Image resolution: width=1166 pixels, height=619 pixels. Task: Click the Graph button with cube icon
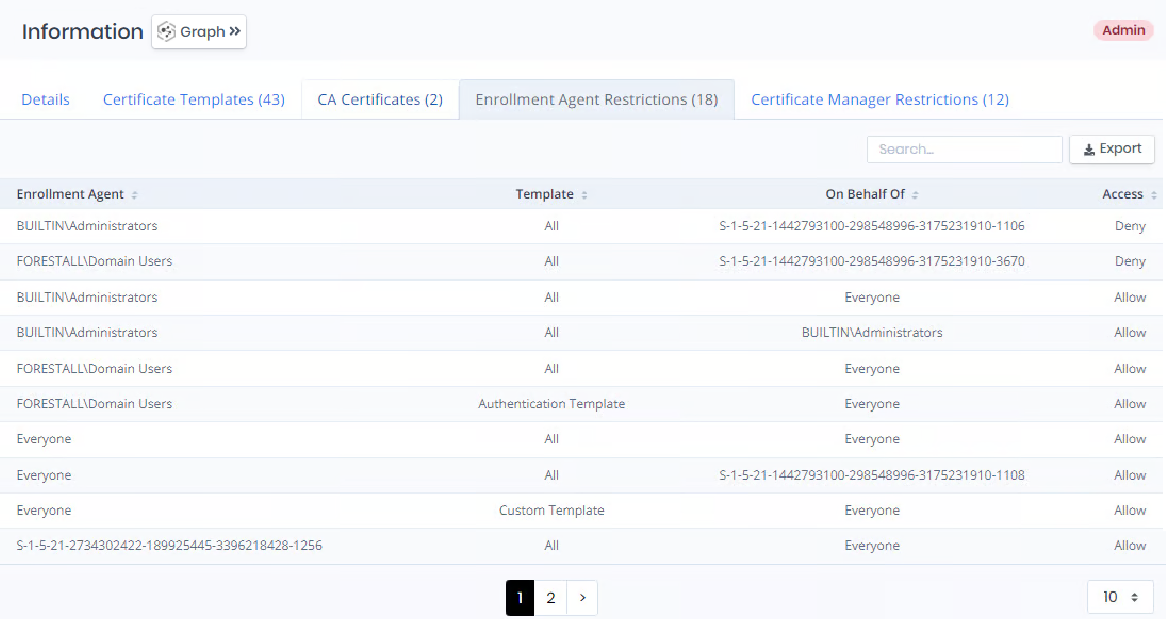tap(199, 32)
